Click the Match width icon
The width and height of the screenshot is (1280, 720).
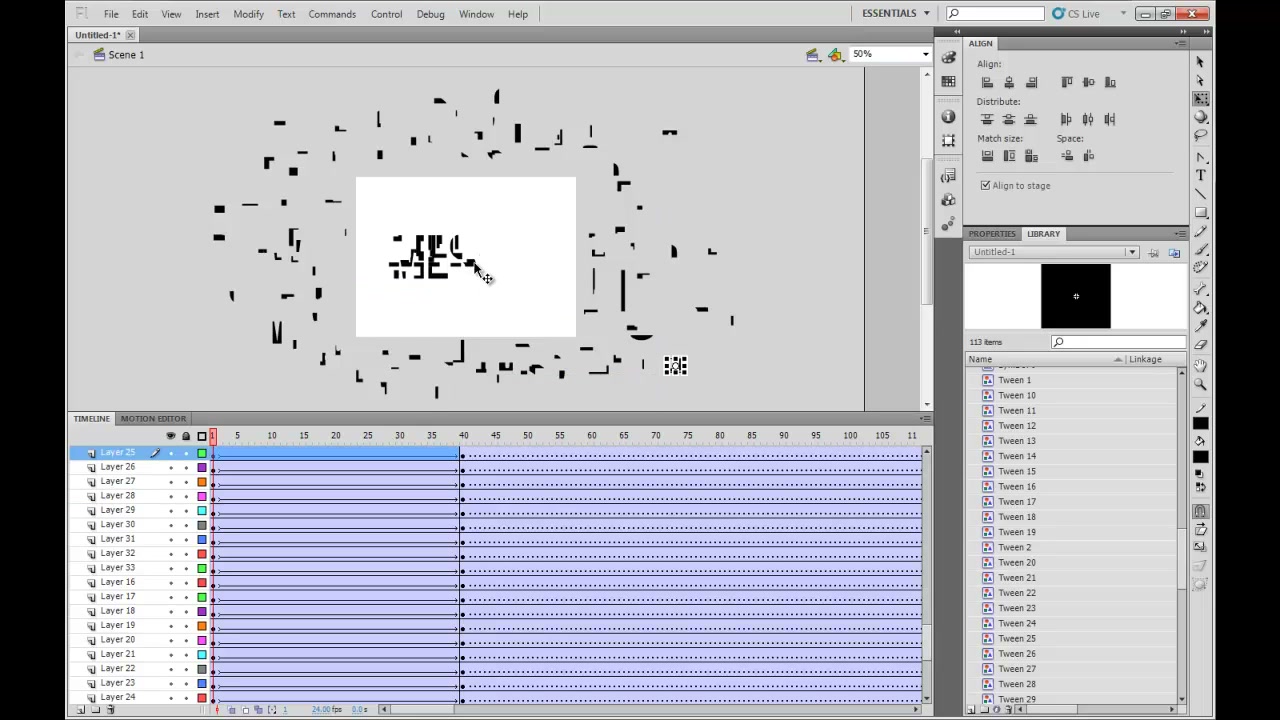tap(987, 156)
